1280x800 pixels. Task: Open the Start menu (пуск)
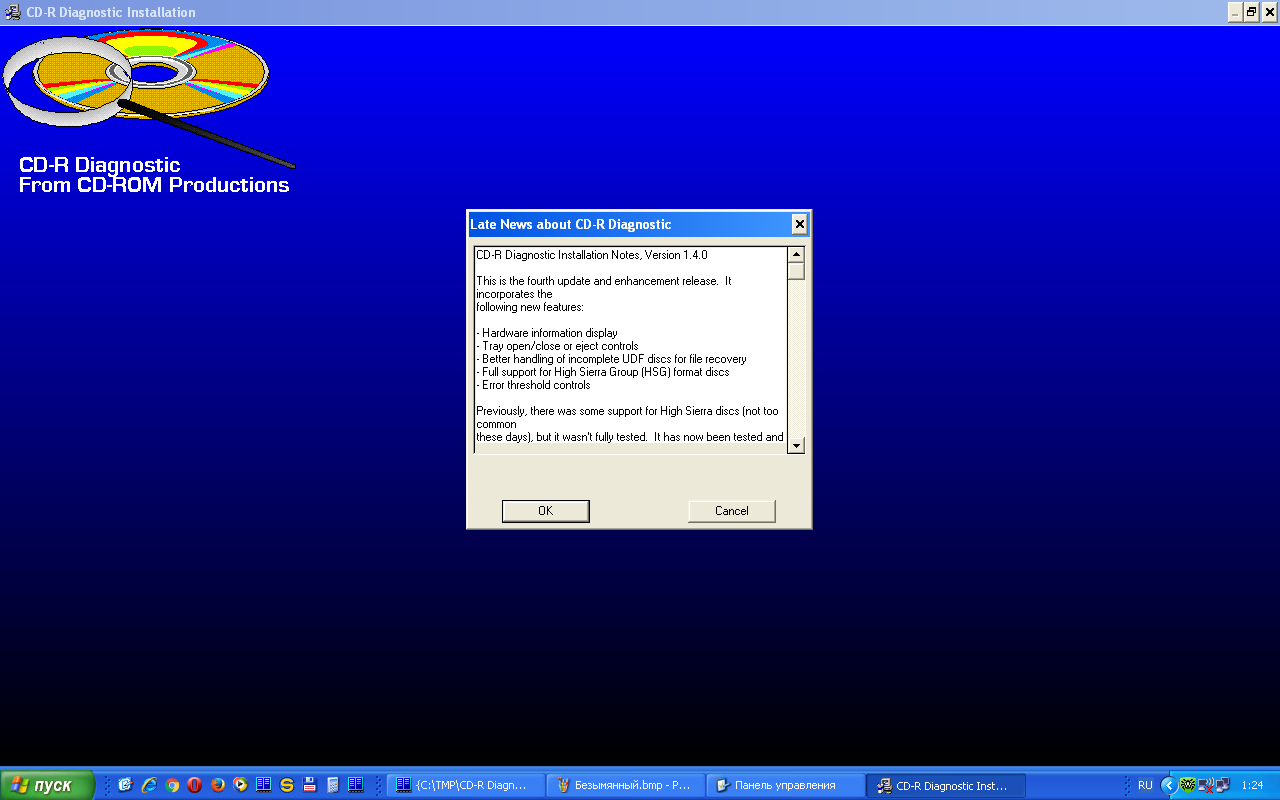(47, 785)
